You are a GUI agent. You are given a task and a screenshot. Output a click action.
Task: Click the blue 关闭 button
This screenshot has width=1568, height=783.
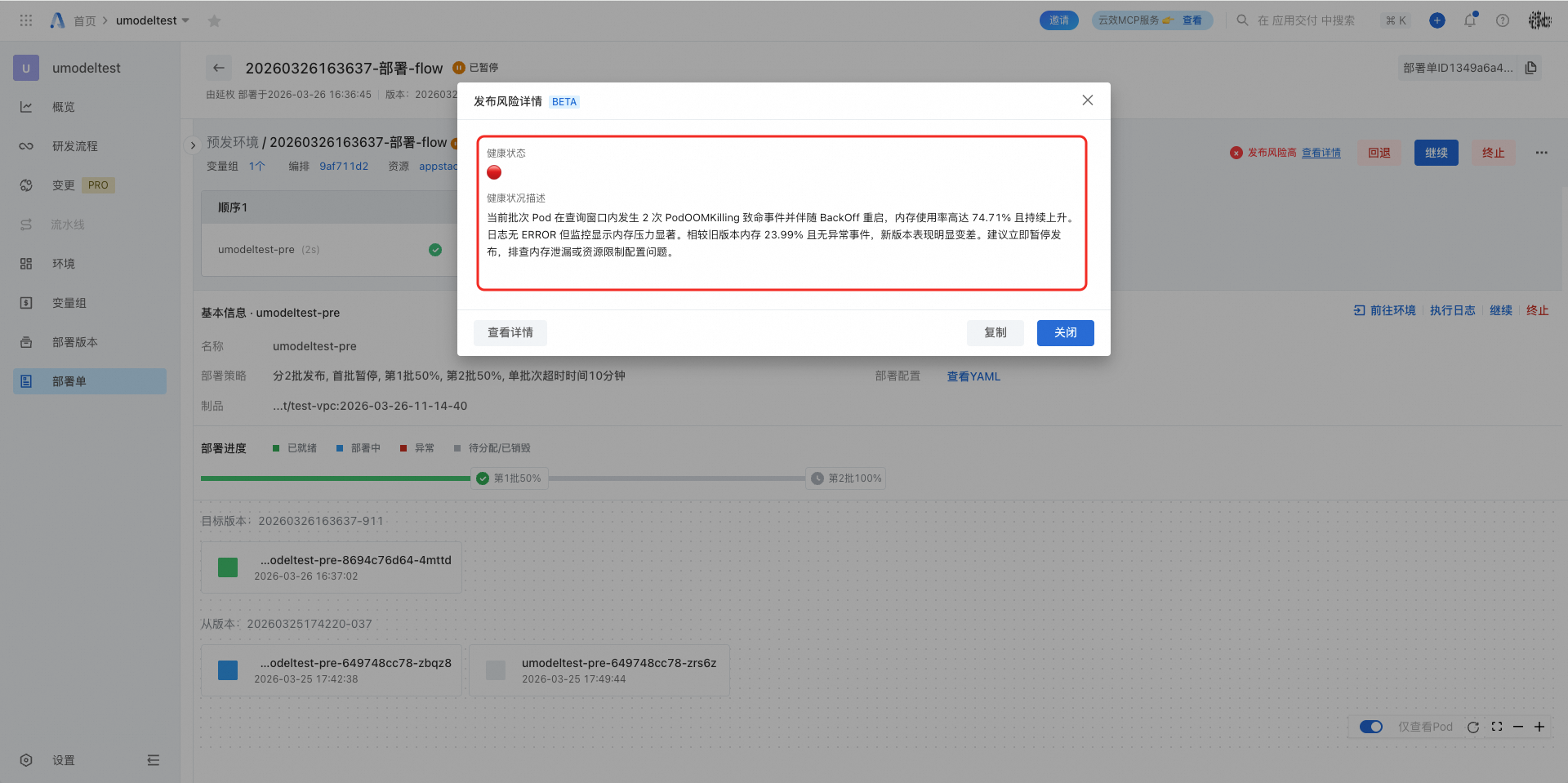(1066, 332)
